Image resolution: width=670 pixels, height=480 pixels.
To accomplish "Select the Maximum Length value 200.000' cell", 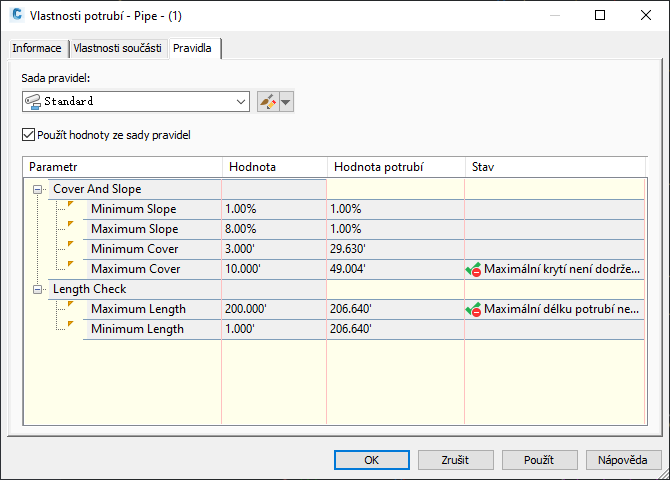I will [274, 309].
